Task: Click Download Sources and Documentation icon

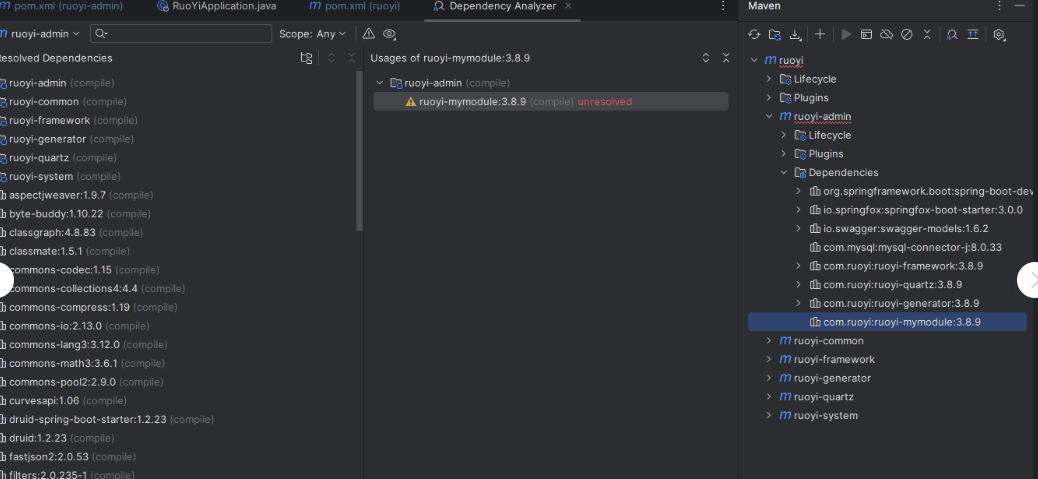Action: point(796,34)
